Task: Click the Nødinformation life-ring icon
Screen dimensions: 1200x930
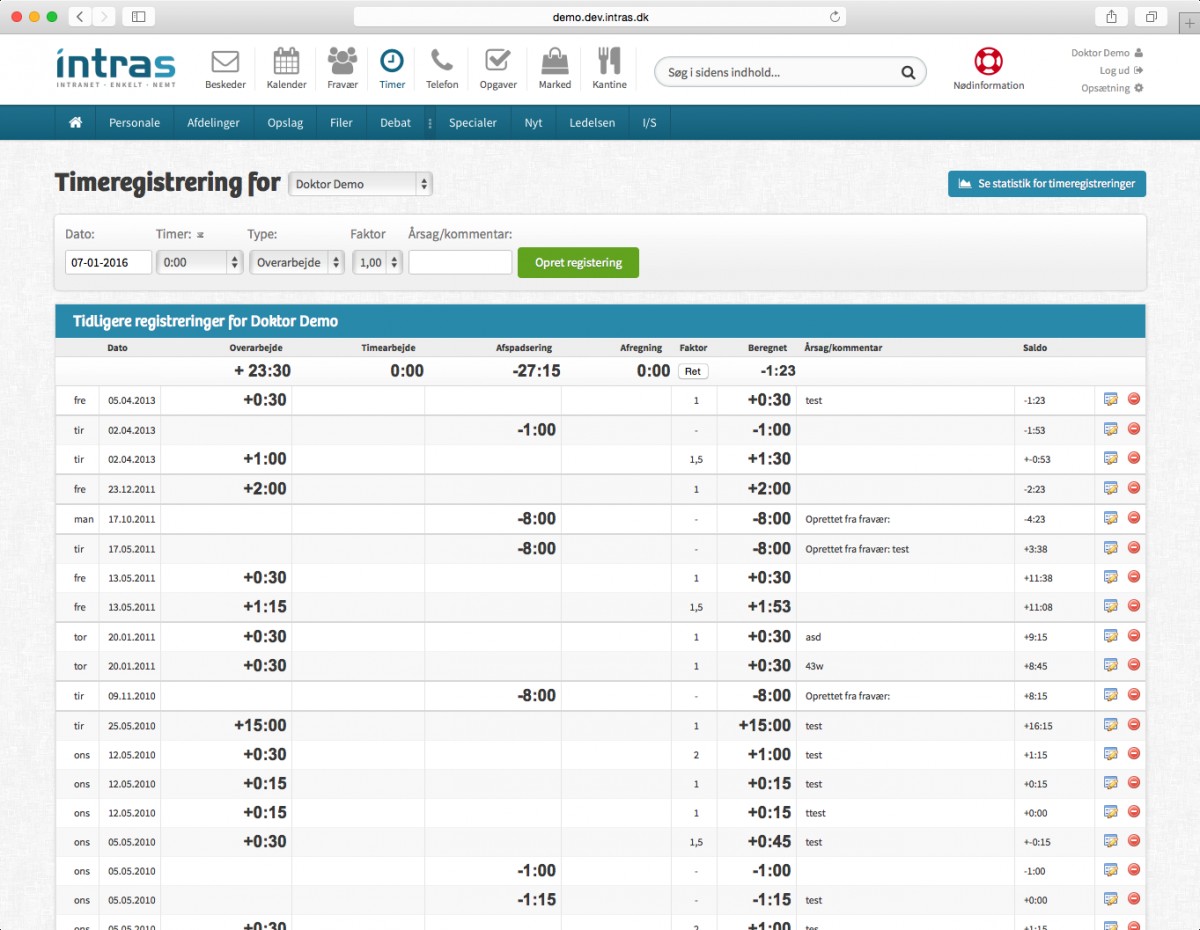Action: [987, 63]
